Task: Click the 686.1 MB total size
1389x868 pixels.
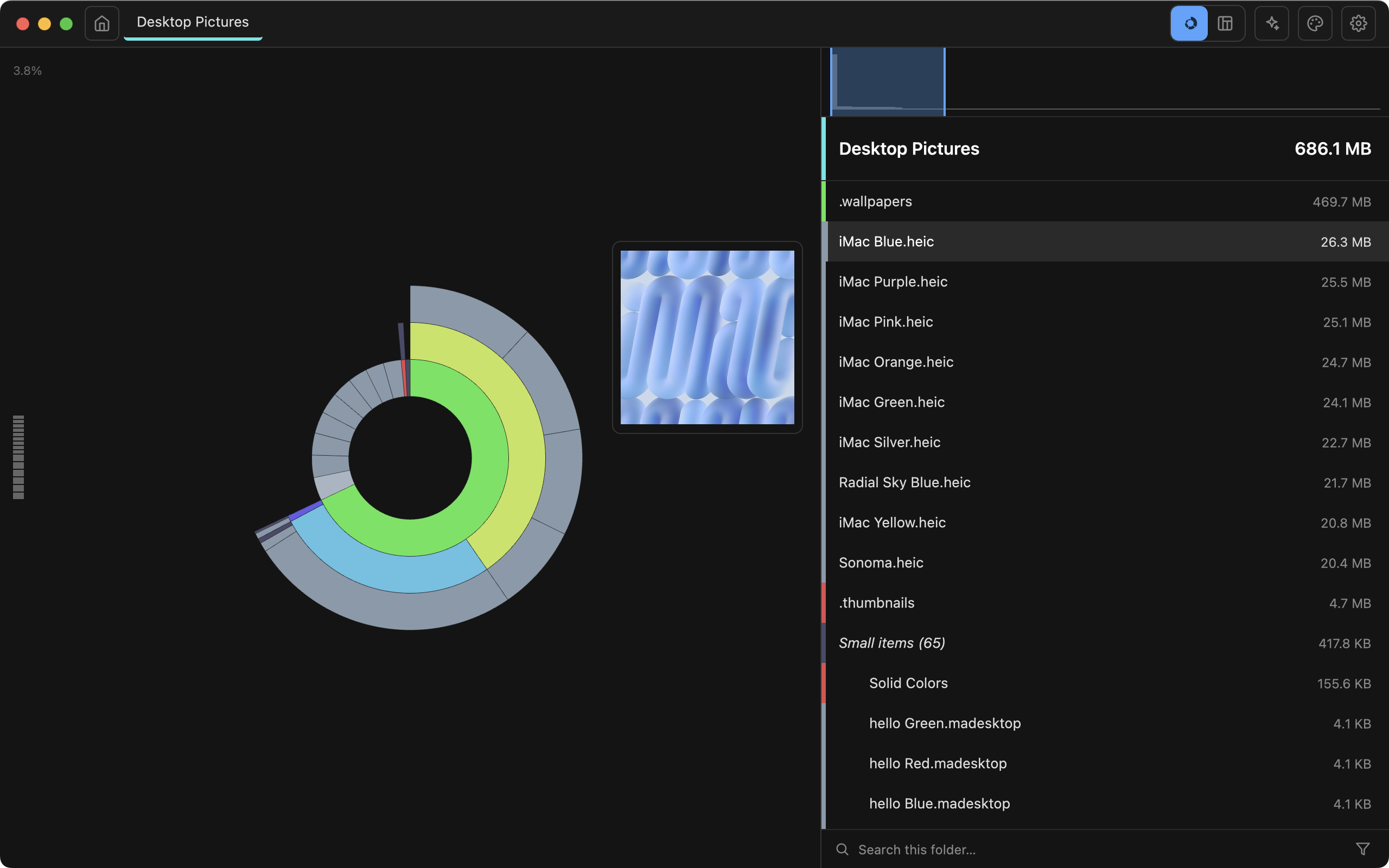Action: tap(1333, 149)
